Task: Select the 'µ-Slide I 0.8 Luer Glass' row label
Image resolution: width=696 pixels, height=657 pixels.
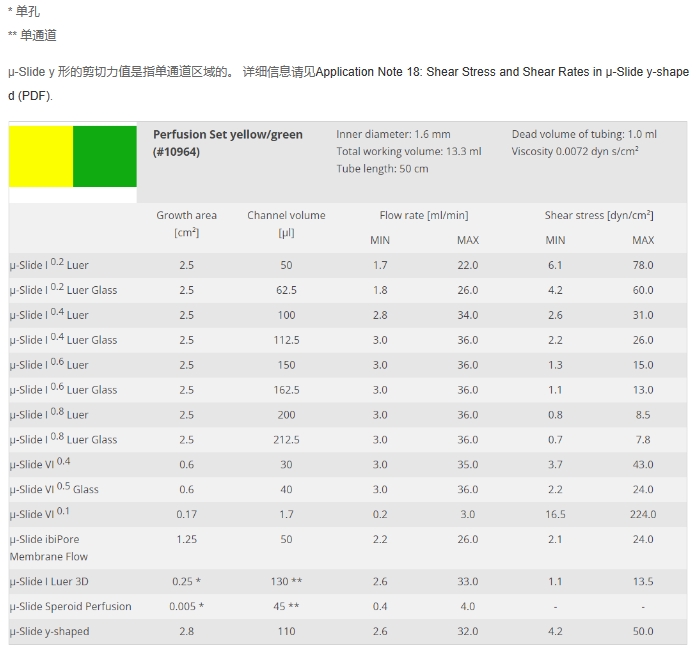Action: 63,439
